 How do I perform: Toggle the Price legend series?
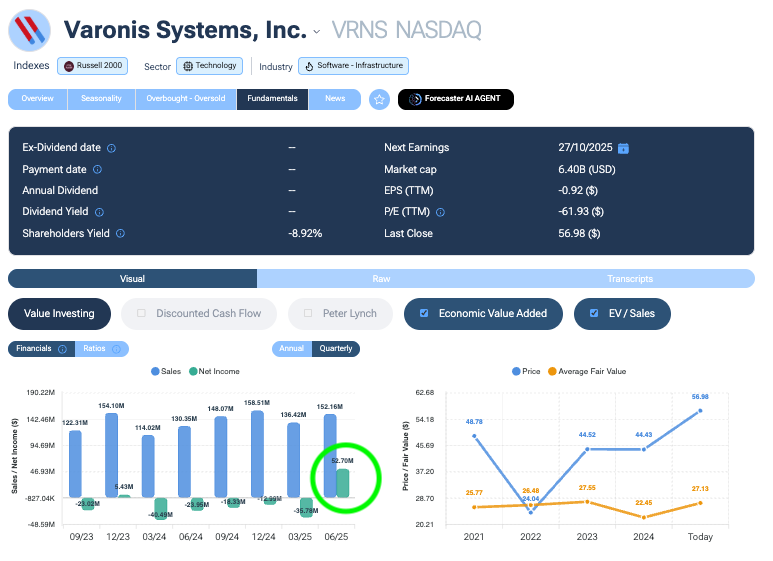(526, 371)
